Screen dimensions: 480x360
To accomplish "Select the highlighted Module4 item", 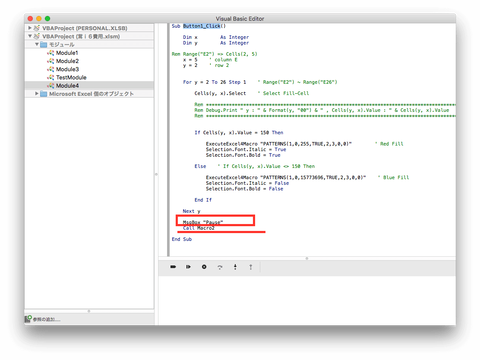I will click(89, 86).
